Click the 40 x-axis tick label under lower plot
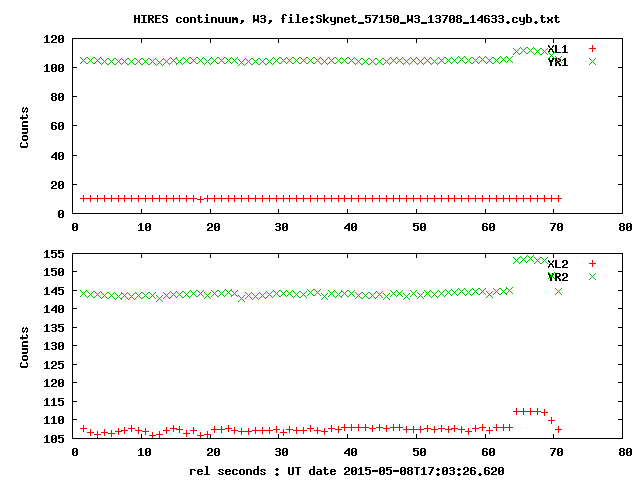 click(x=350, y=452)
